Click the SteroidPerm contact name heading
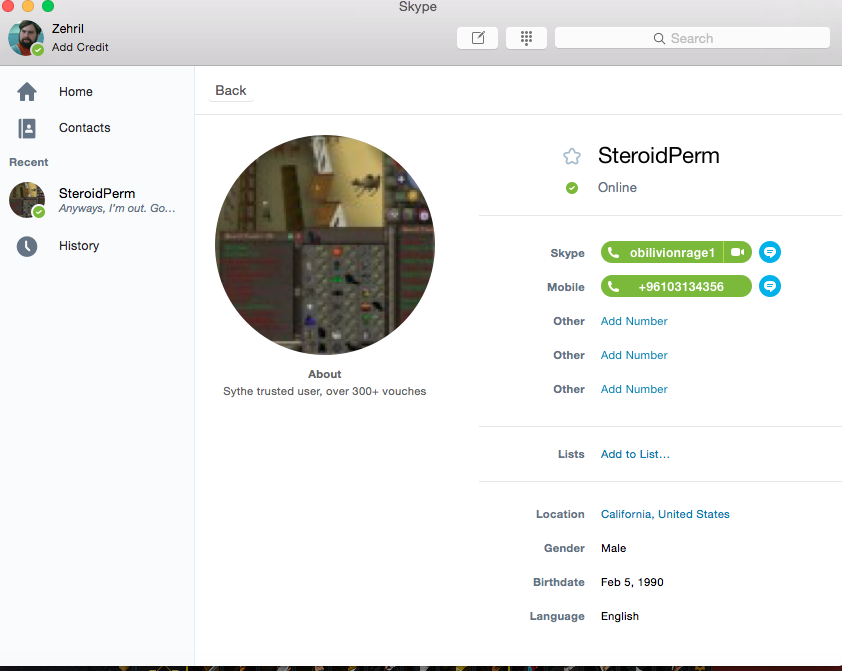842x671 pixels. (x=658, y=156)
